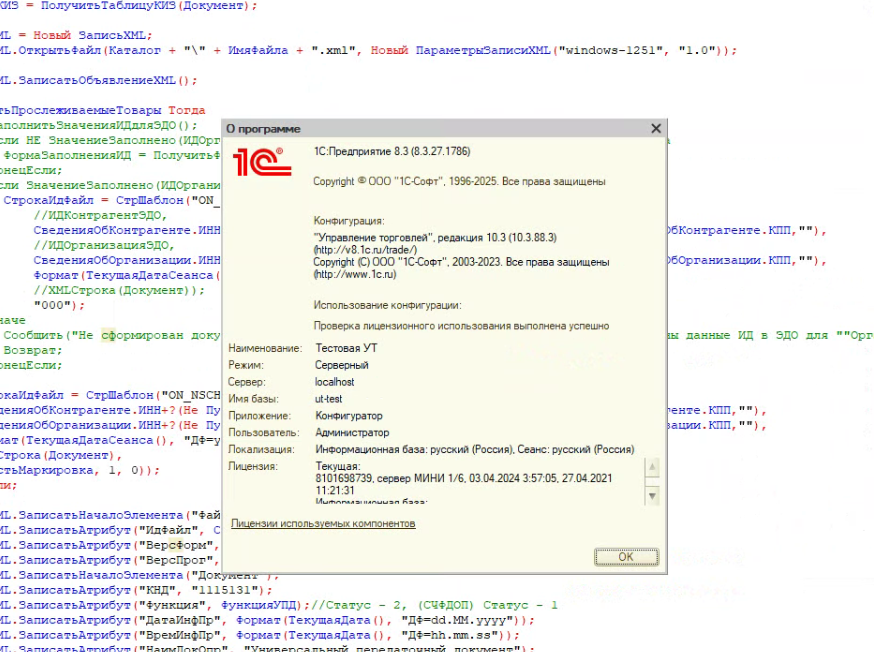This screenshot has width=874, height=652.
Task: Click code line with ФункцияУПД
Action: (x=279, y=605)
